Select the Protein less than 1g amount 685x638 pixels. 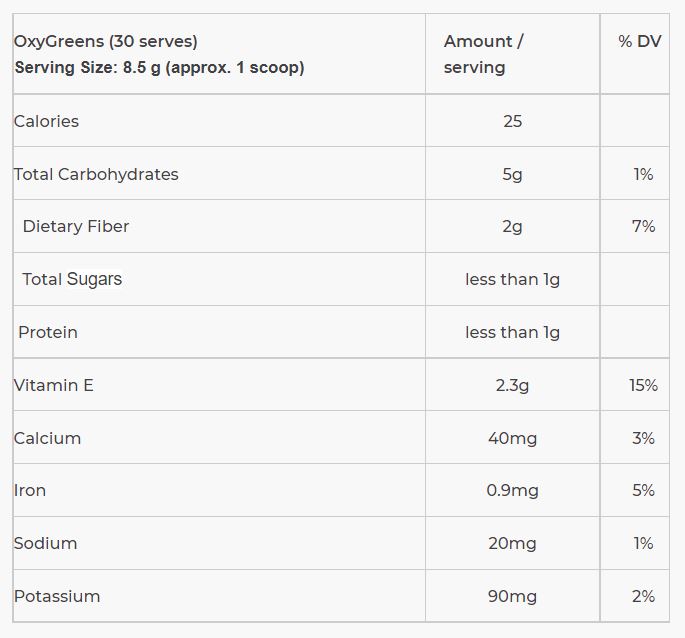(x=512, y=333)
